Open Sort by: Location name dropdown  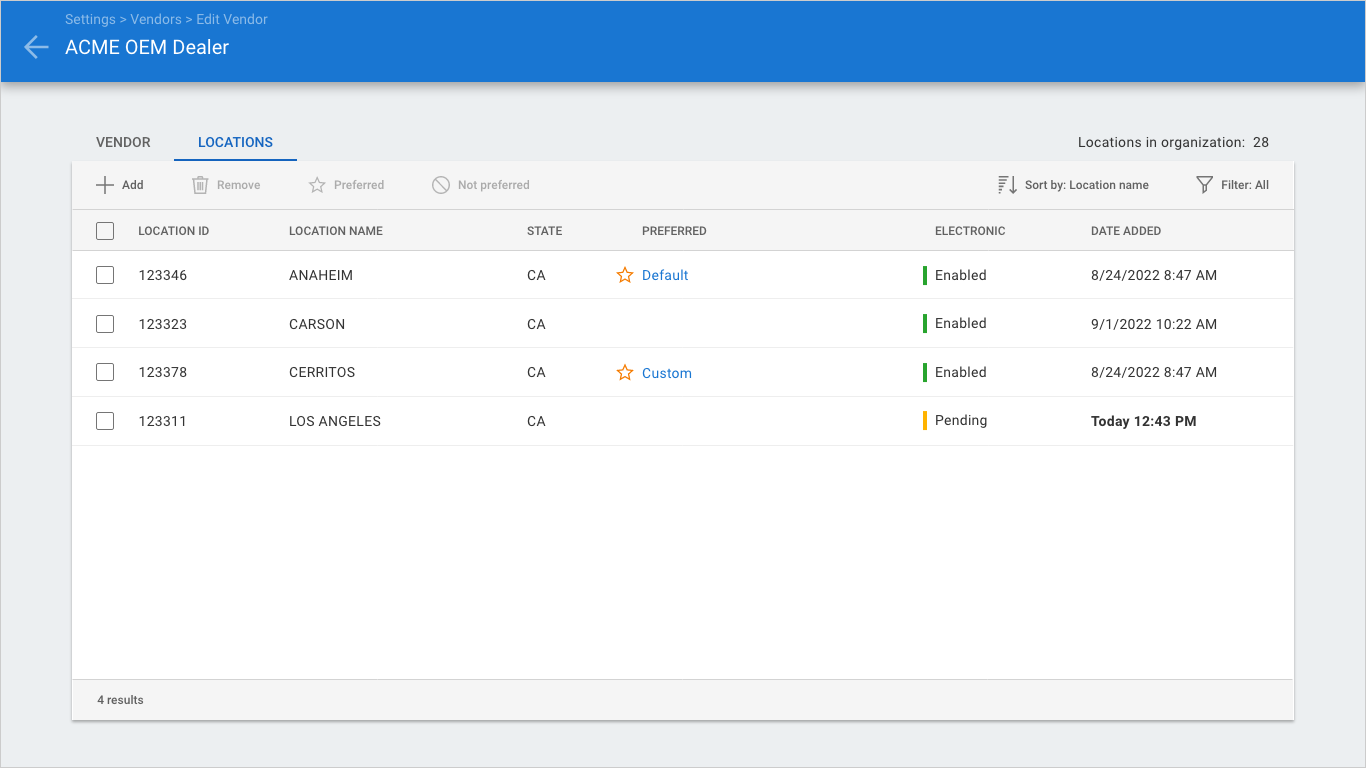click(x=1073, y=185)
